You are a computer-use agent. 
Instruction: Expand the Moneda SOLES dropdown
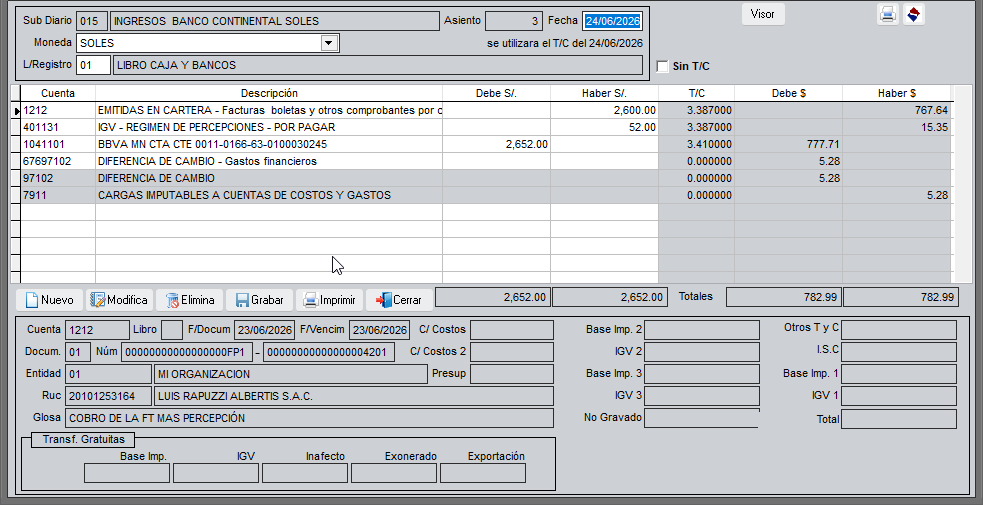pyautogui.click(x=329, y=43)
